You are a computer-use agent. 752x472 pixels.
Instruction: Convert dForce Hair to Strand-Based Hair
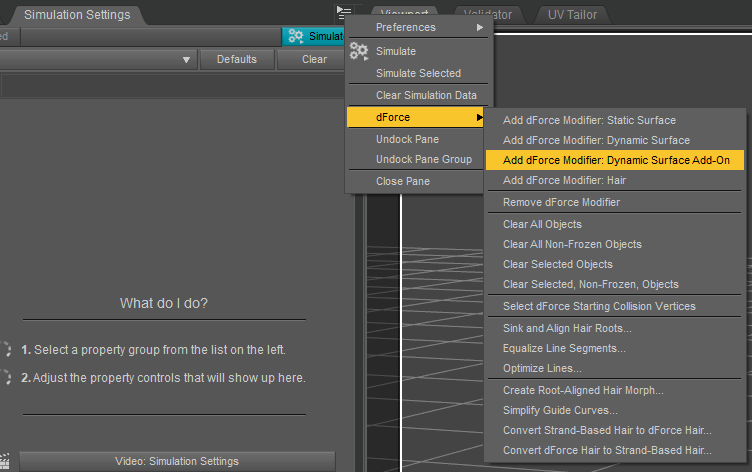(614, 450)
